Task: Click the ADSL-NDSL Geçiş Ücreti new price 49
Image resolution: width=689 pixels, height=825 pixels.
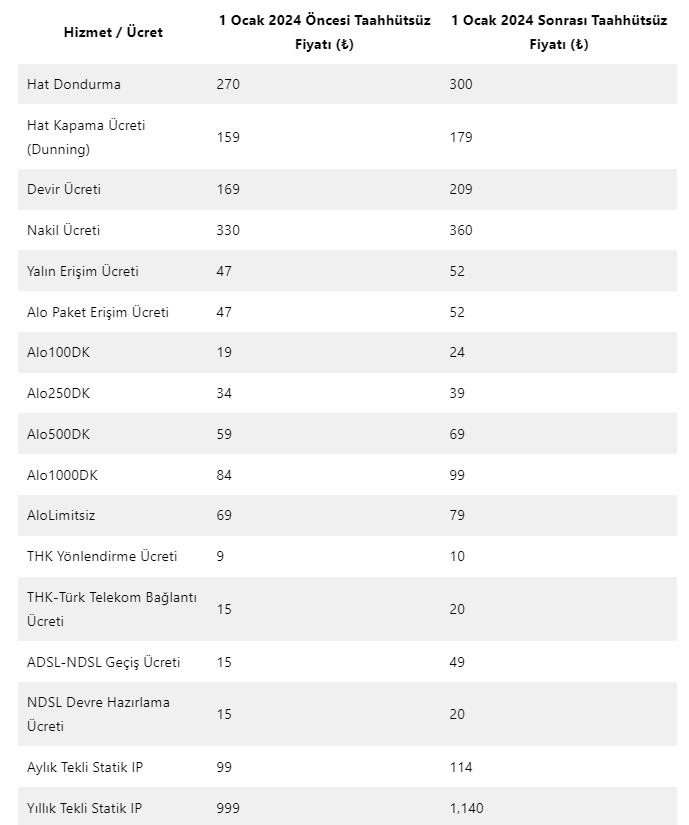Action: (457, 662)
